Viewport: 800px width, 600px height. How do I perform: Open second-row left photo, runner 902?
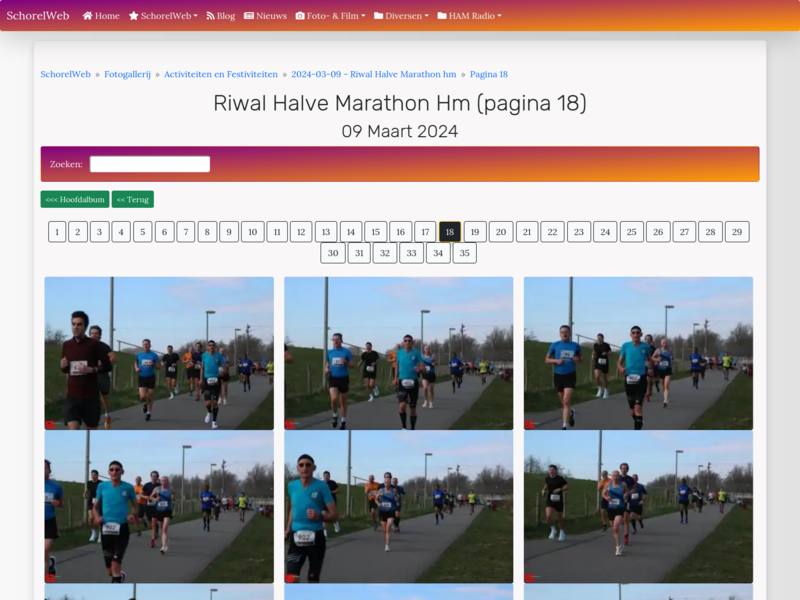click(159, 507)
